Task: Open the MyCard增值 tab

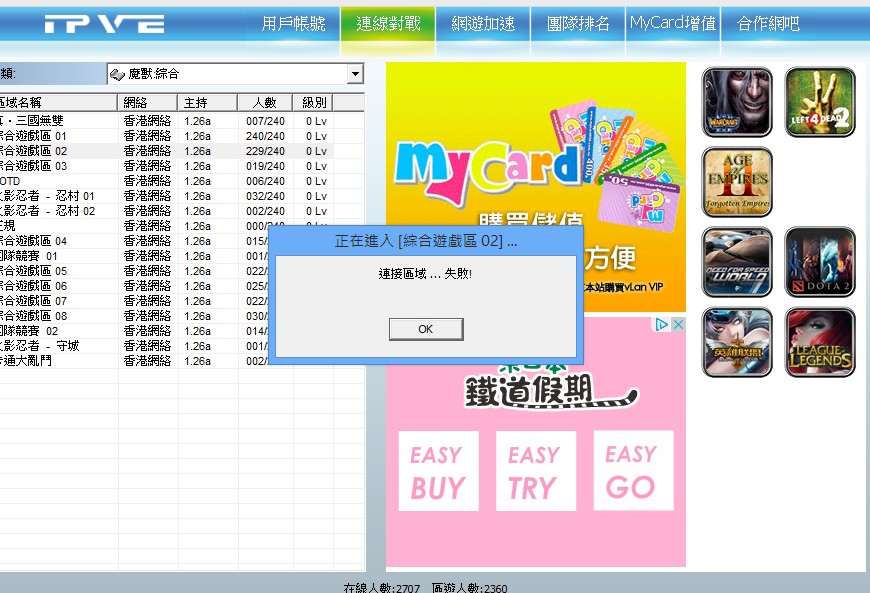Action: [672, 24]
